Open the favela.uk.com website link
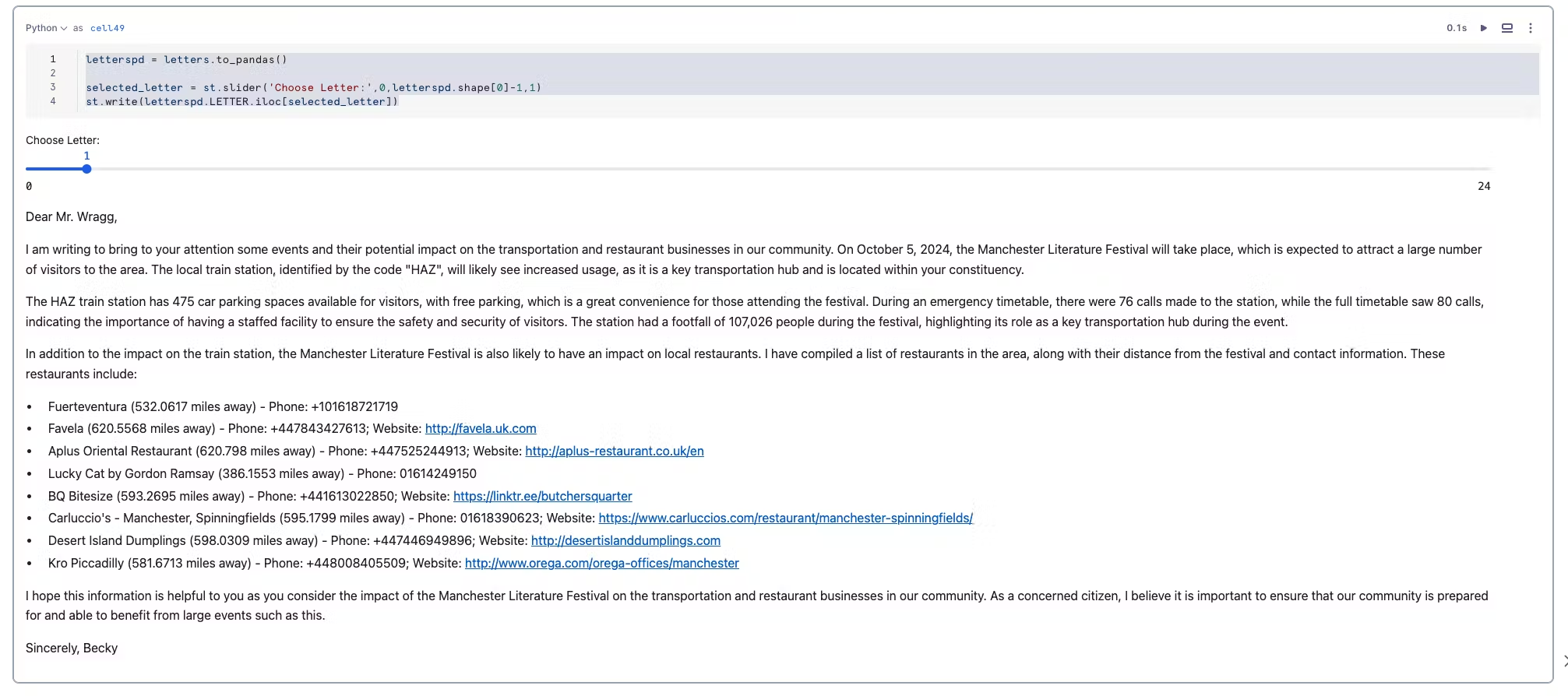 481,429
